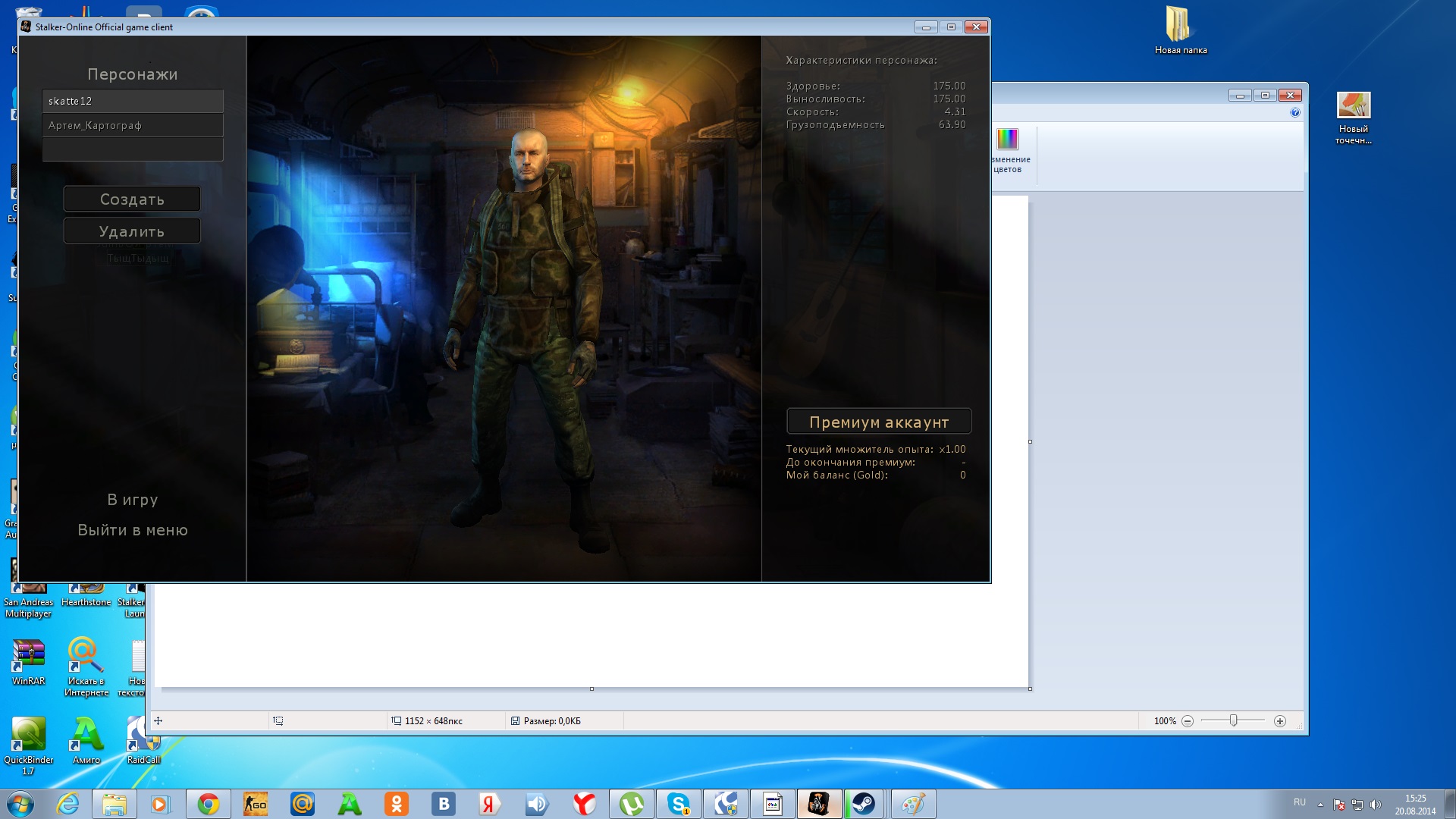Screen dimensions: 1456x819
Task: Click the Paint edit colors rainbow icon
Action: pos(1007,139)
